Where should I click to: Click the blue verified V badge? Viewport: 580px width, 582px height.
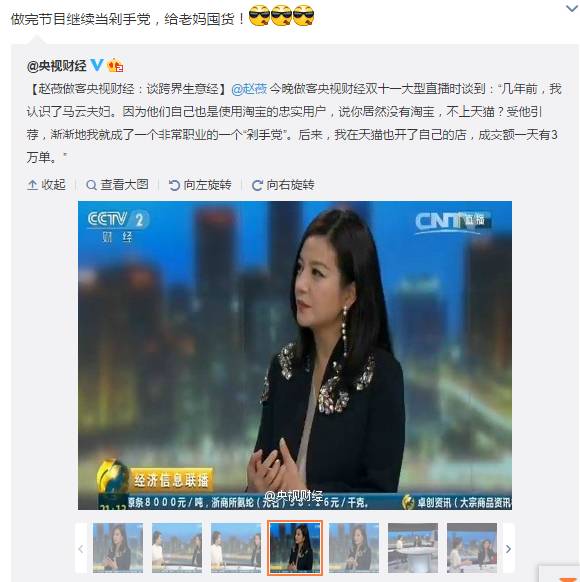(97, 65)
